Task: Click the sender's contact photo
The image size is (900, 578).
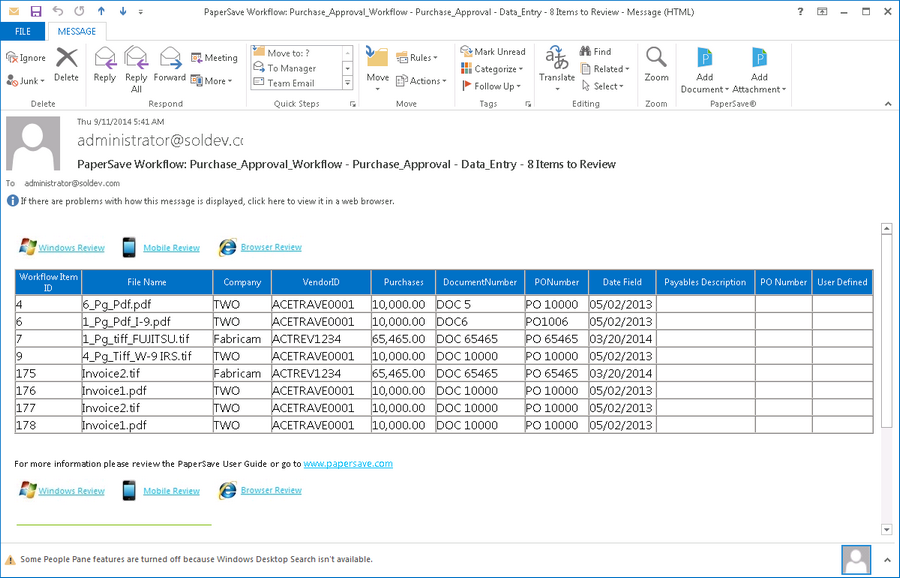Action: click(33, 143)
